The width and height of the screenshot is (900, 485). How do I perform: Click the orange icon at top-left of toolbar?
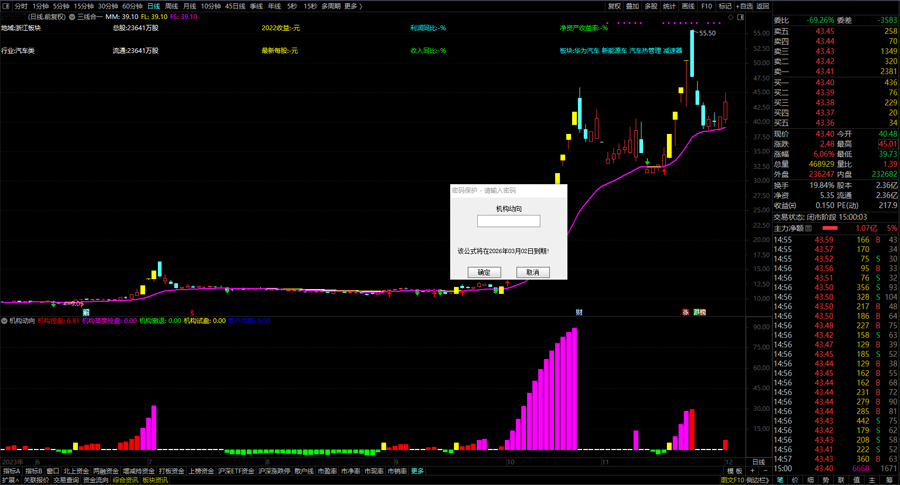[x=5, y=5]
